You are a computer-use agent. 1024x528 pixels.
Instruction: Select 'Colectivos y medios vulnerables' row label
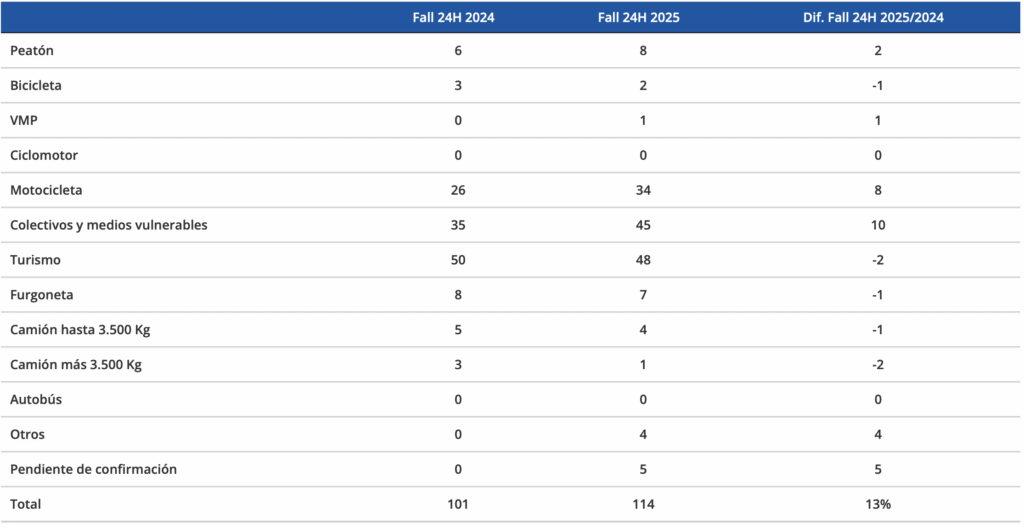pyautogui.click(x=109, y=225)
